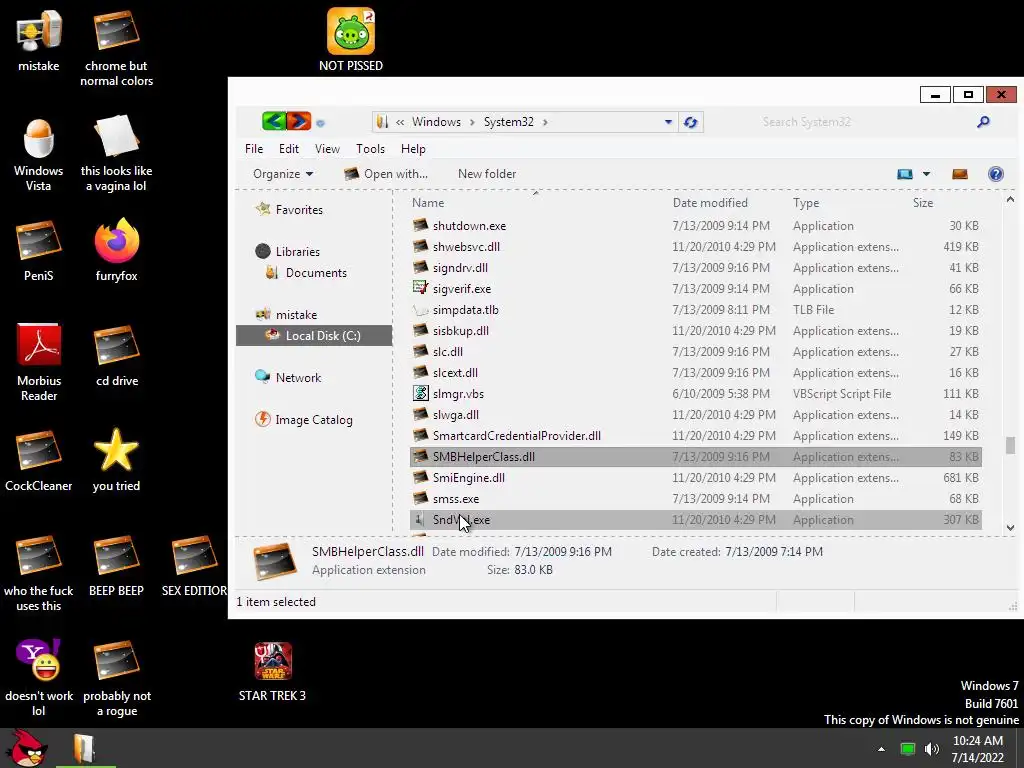Image resolution: width=1024 pixels, height=768 pixels.
Task: Expand chevron after System32 in address bar
Action: pyautogui.click(x=545, y=122)
